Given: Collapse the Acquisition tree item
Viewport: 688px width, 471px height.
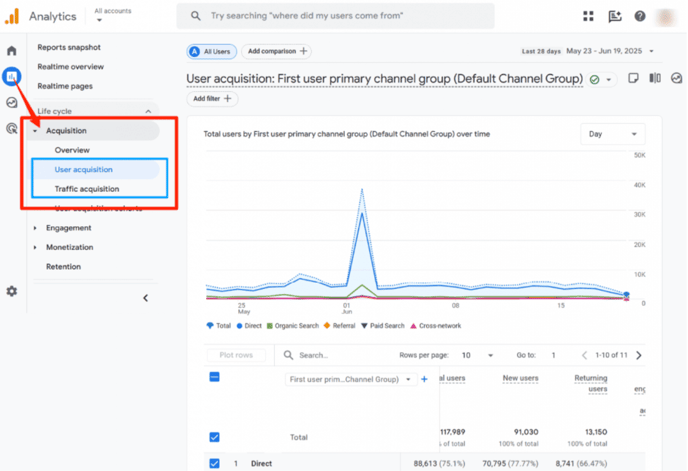Looking at the screenshot, I should pyautogui.click(x=36, y=131).
